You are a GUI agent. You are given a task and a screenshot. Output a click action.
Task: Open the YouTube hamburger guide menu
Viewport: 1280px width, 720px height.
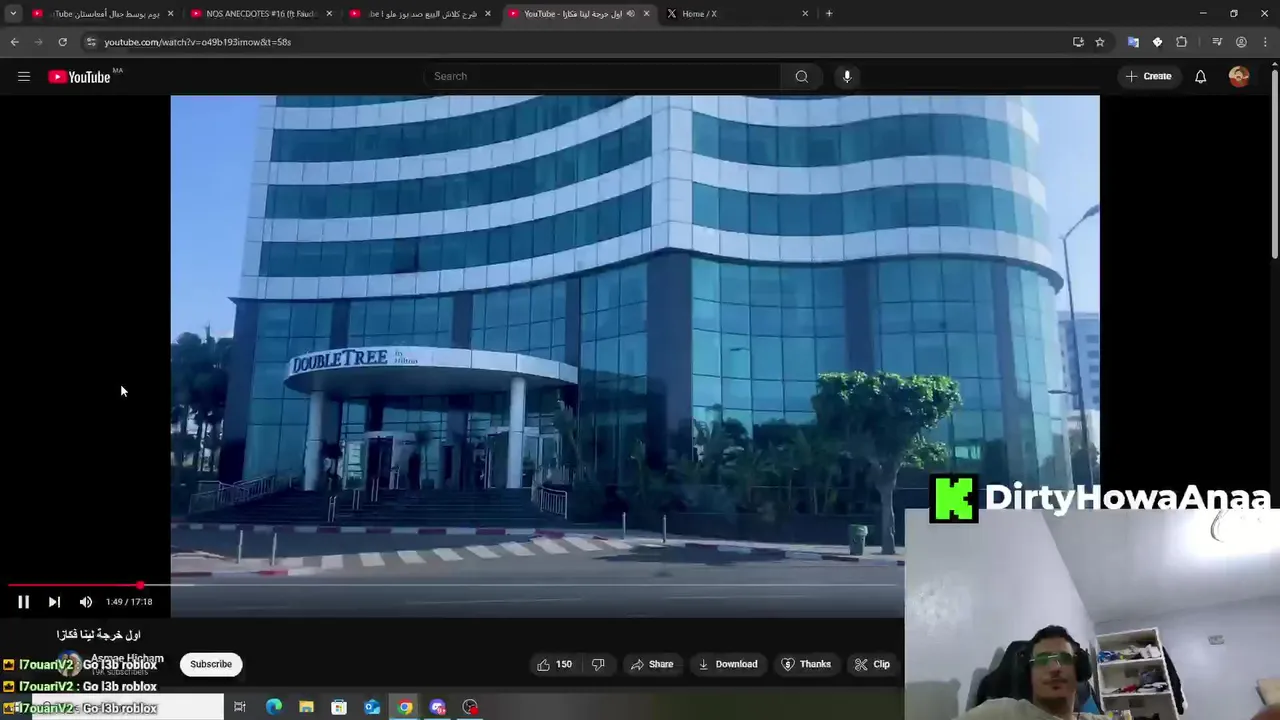click(24, 77)
